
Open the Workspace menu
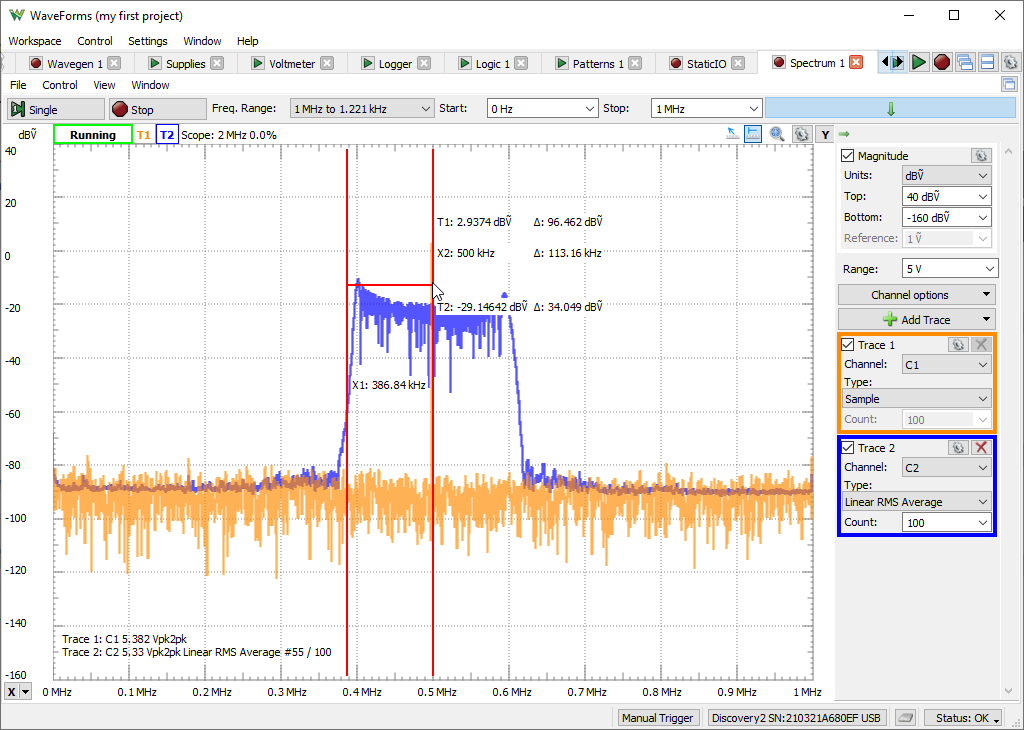pos(35,40)
